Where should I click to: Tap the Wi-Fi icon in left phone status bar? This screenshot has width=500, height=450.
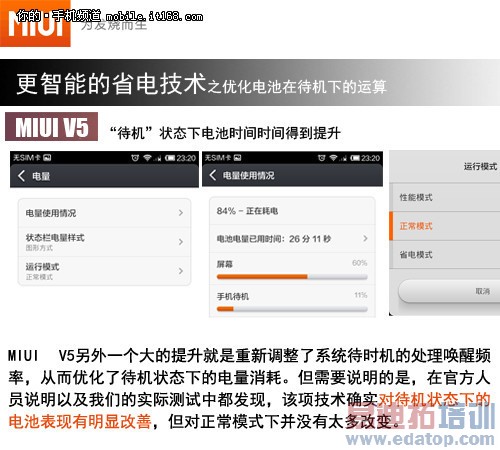[147, 158]
